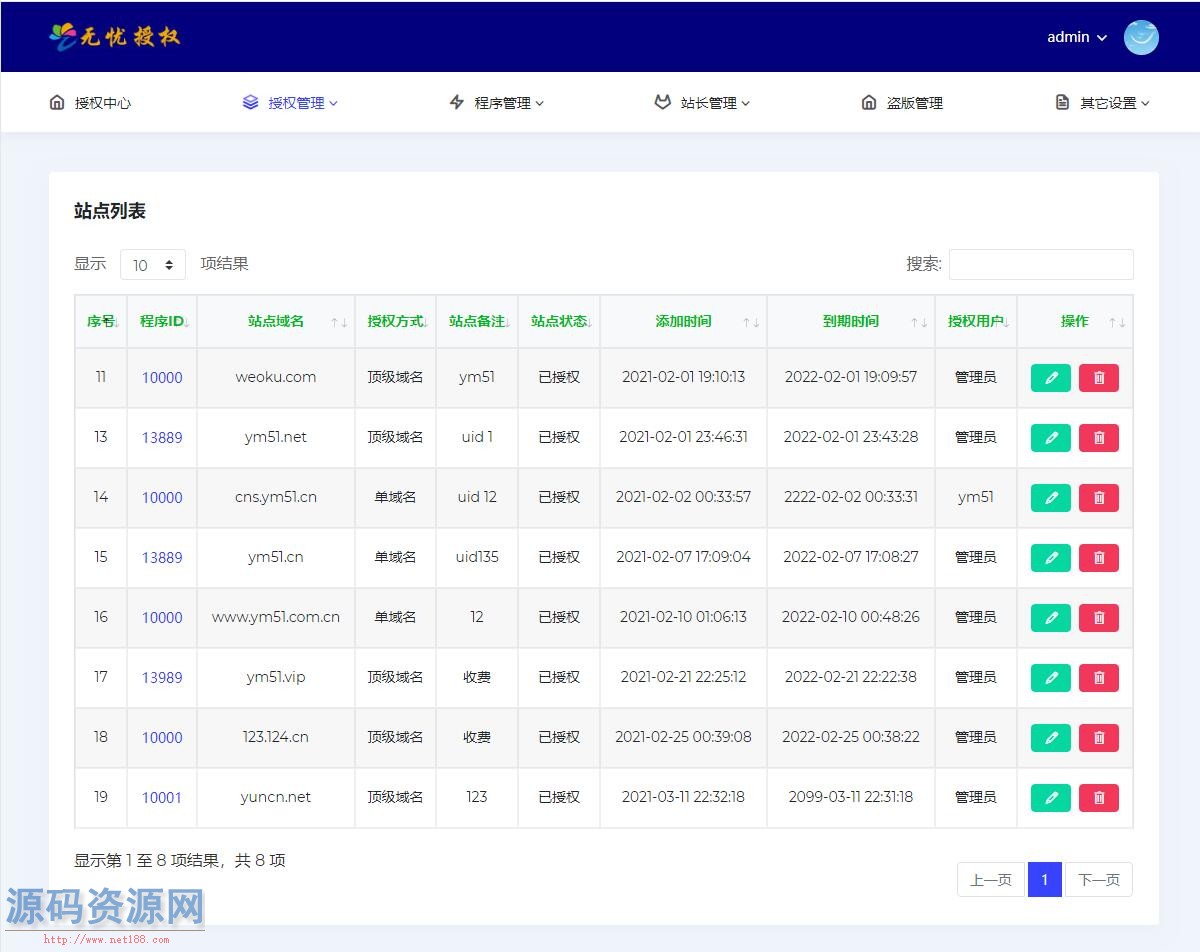Edit the cns.ym51.cn site entry
This screenshot has width=1200, height=952.
coord(1050,498)
